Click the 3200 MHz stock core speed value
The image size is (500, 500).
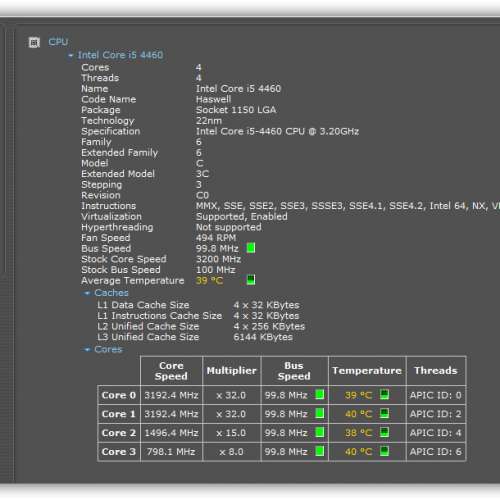[x=218, y=259]
